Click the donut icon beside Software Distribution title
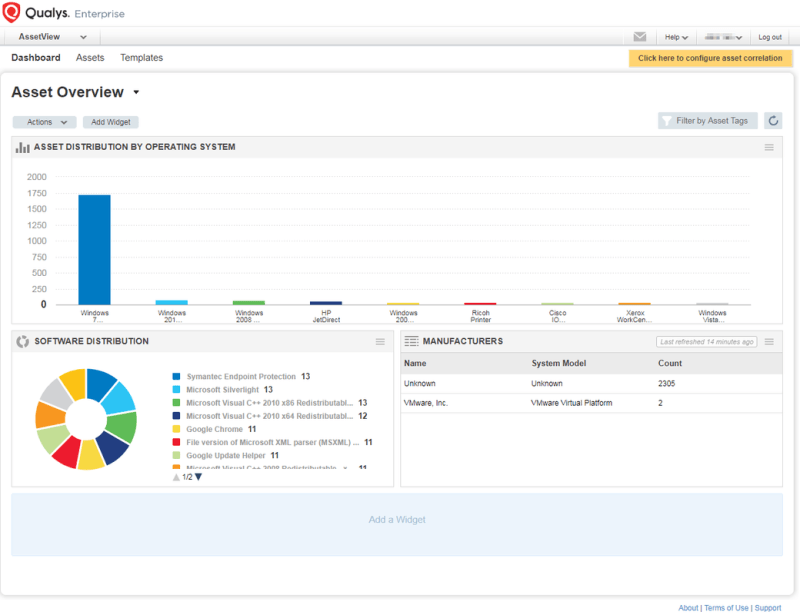This screenshot has width=800, height=615. coord(22,341)
